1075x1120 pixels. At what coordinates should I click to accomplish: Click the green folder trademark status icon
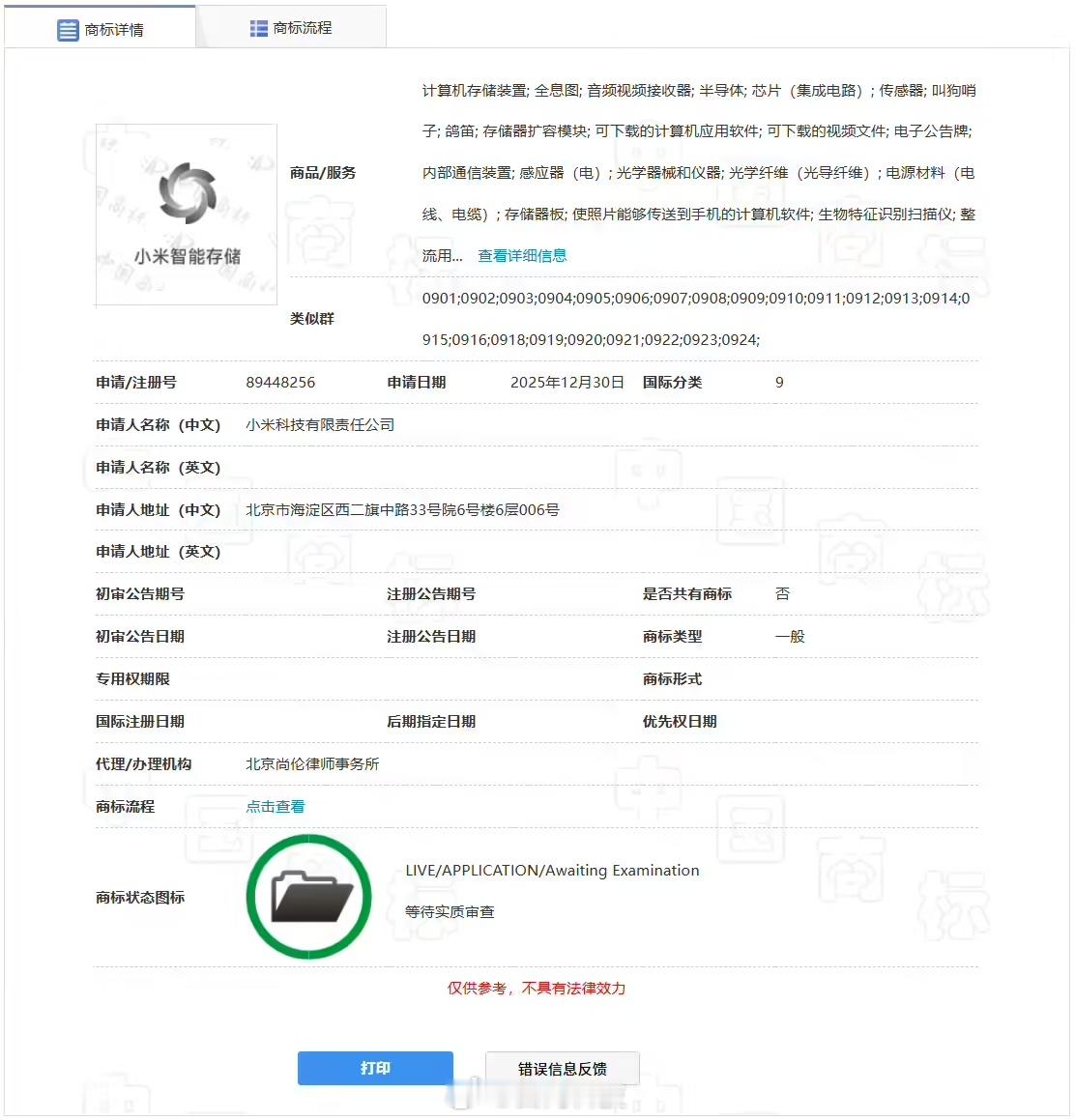[x=309, y=897]
